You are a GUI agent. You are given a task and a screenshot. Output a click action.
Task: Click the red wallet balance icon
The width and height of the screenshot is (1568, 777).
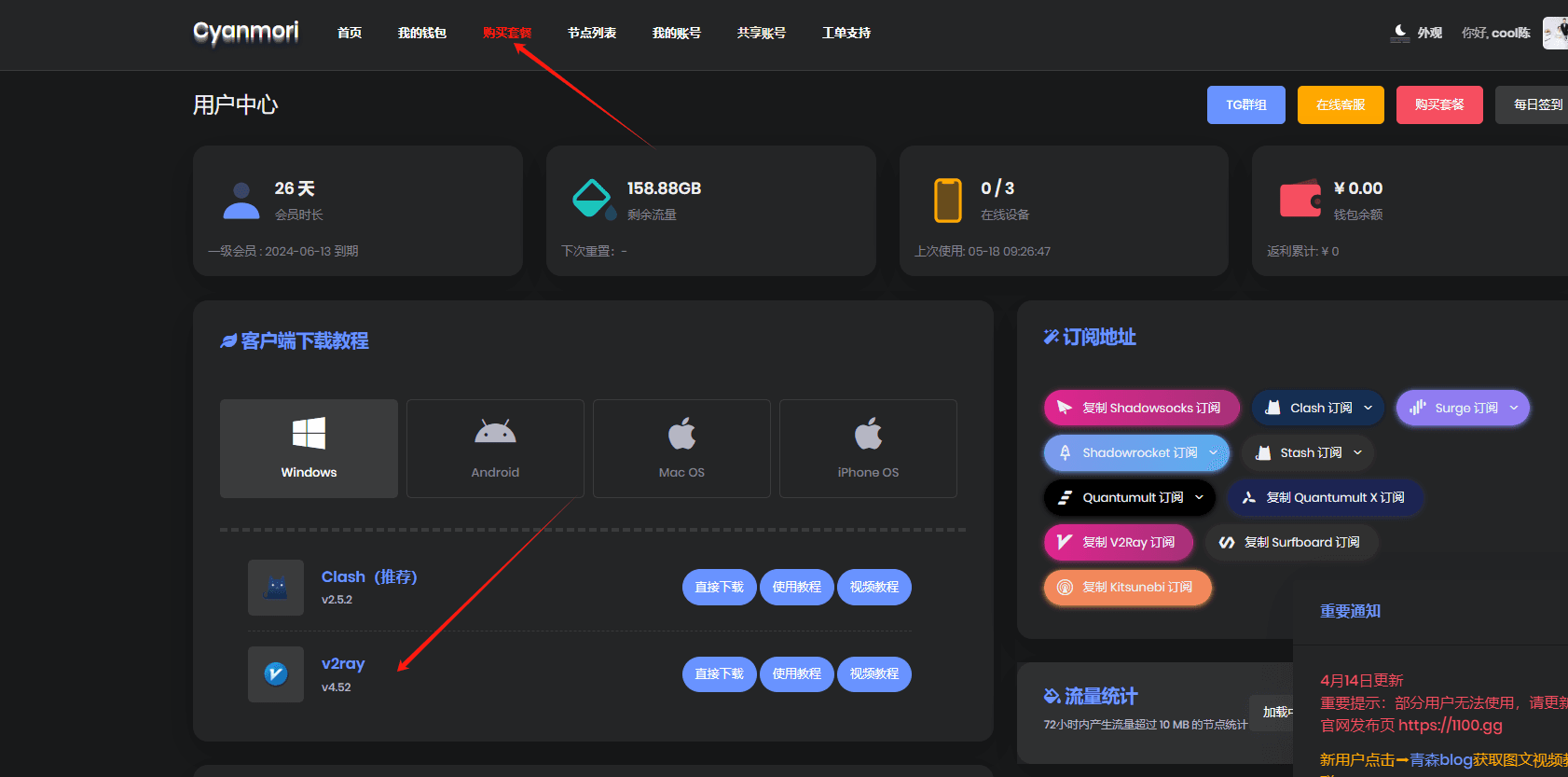click(1300, 199)
